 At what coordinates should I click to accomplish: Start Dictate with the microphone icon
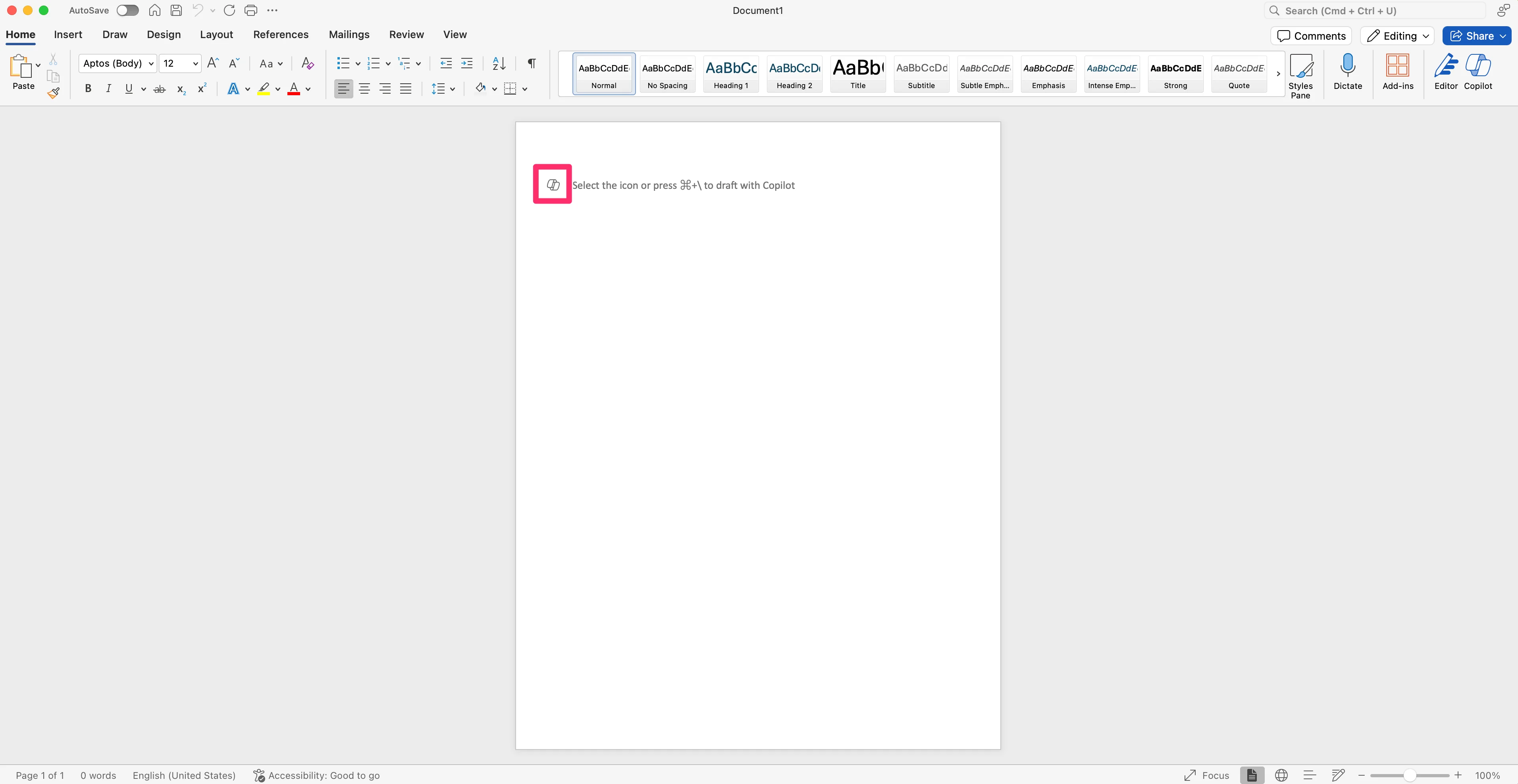1347,72
